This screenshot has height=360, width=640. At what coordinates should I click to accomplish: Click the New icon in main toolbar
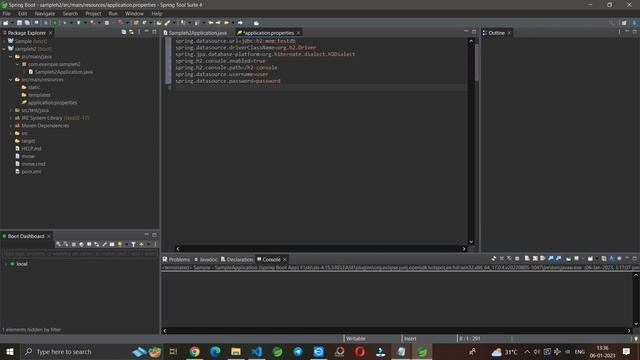(6, 23)
